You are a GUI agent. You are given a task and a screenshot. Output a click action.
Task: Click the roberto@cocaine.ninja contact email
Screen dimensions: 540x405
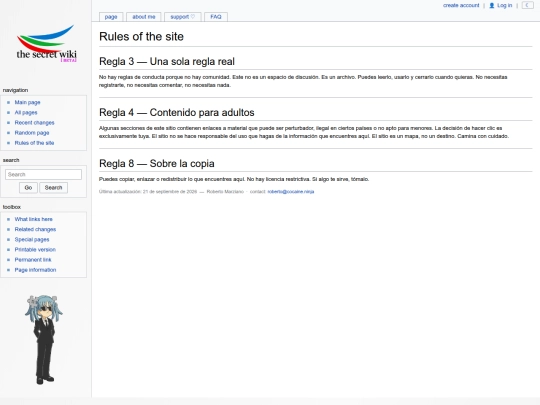click(x=291, y=191)
